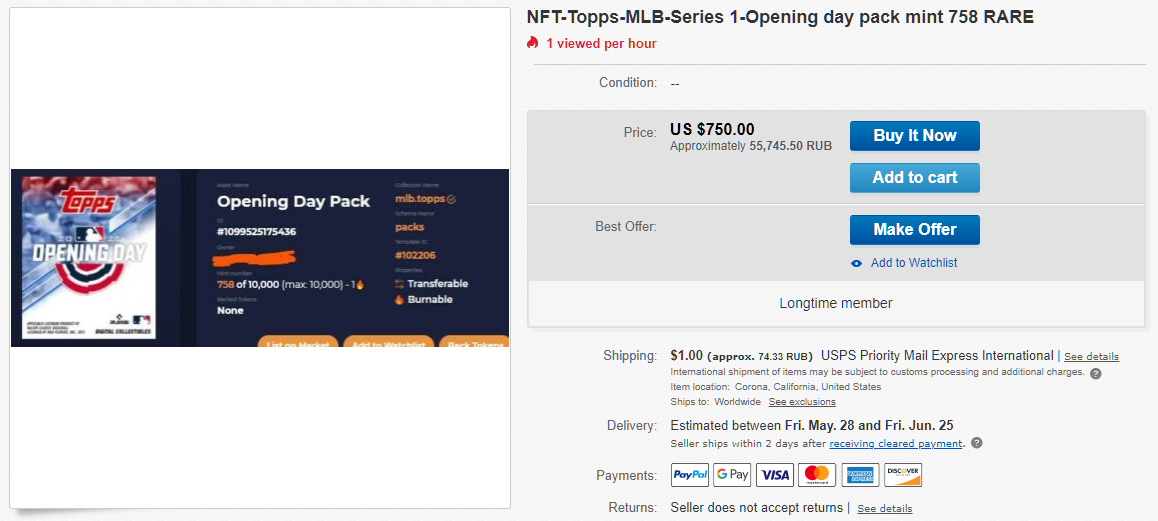The height and width of the screenshot is (521, 1158).
Task: Click the PayPal payment icon
Action: pyautogui.click(x=689, y=475)
